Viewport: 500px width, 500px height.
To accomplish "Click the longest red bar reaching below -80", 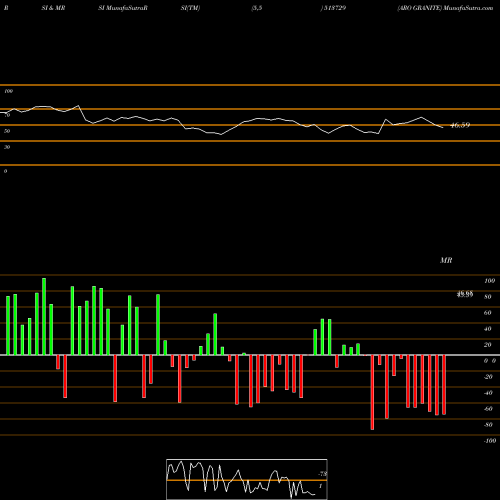I will tap(372, 392).
